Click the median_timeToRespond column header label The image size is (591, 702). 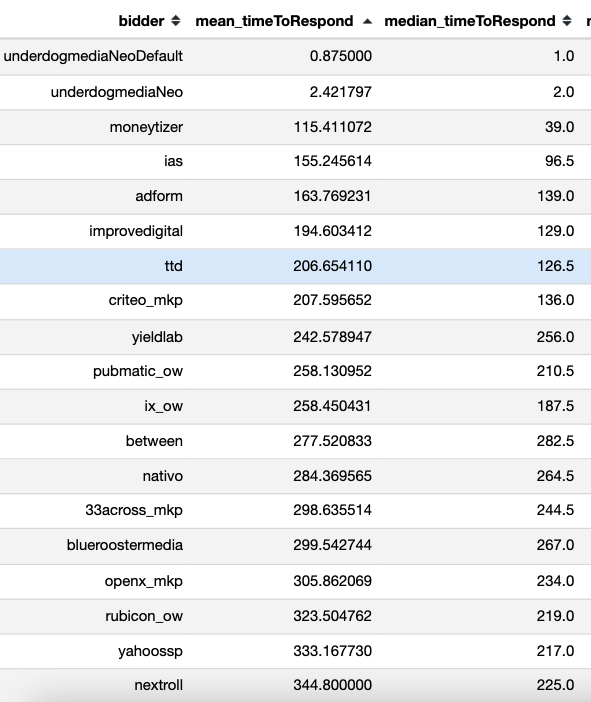tap(470, 21)
